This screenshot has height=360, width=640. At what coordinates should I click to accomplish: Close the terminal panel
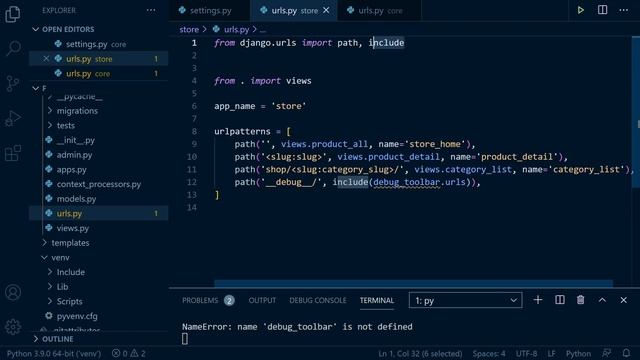623,300
